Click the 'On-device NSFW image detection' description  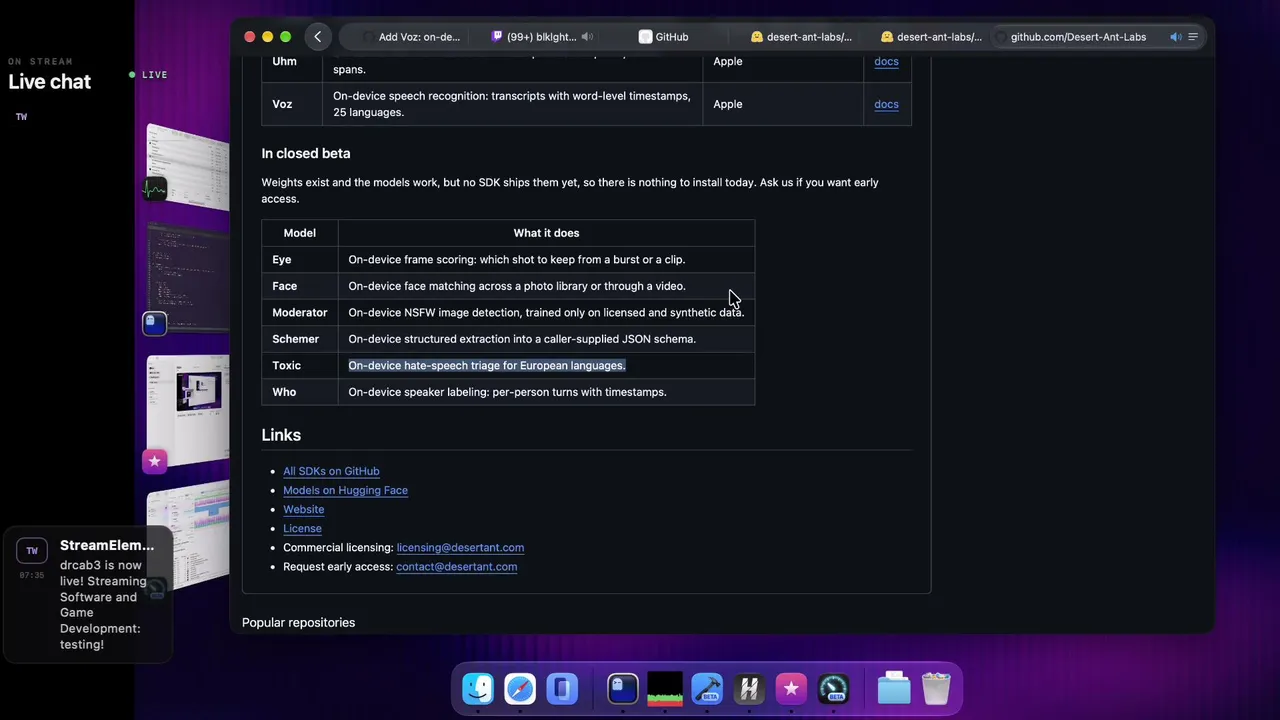pos(546,312)
